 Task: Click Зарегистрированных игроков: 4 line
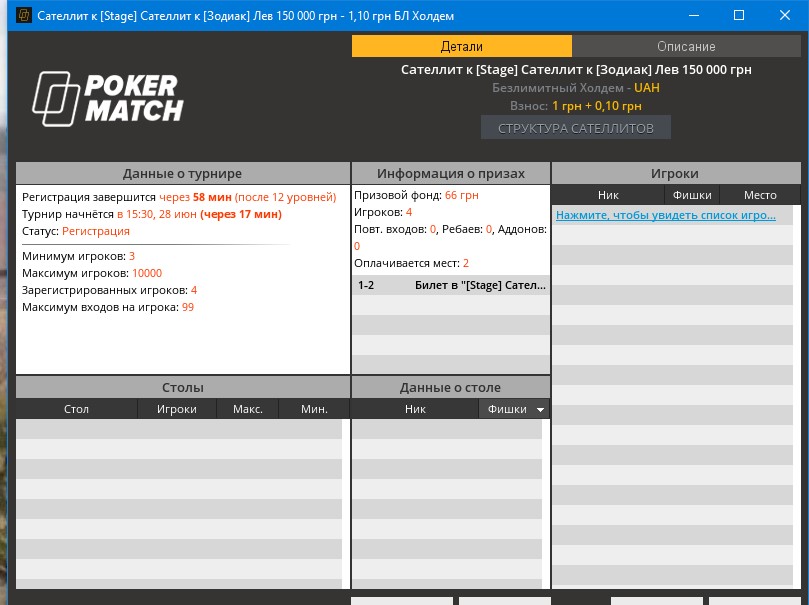[x=109, y=290]
